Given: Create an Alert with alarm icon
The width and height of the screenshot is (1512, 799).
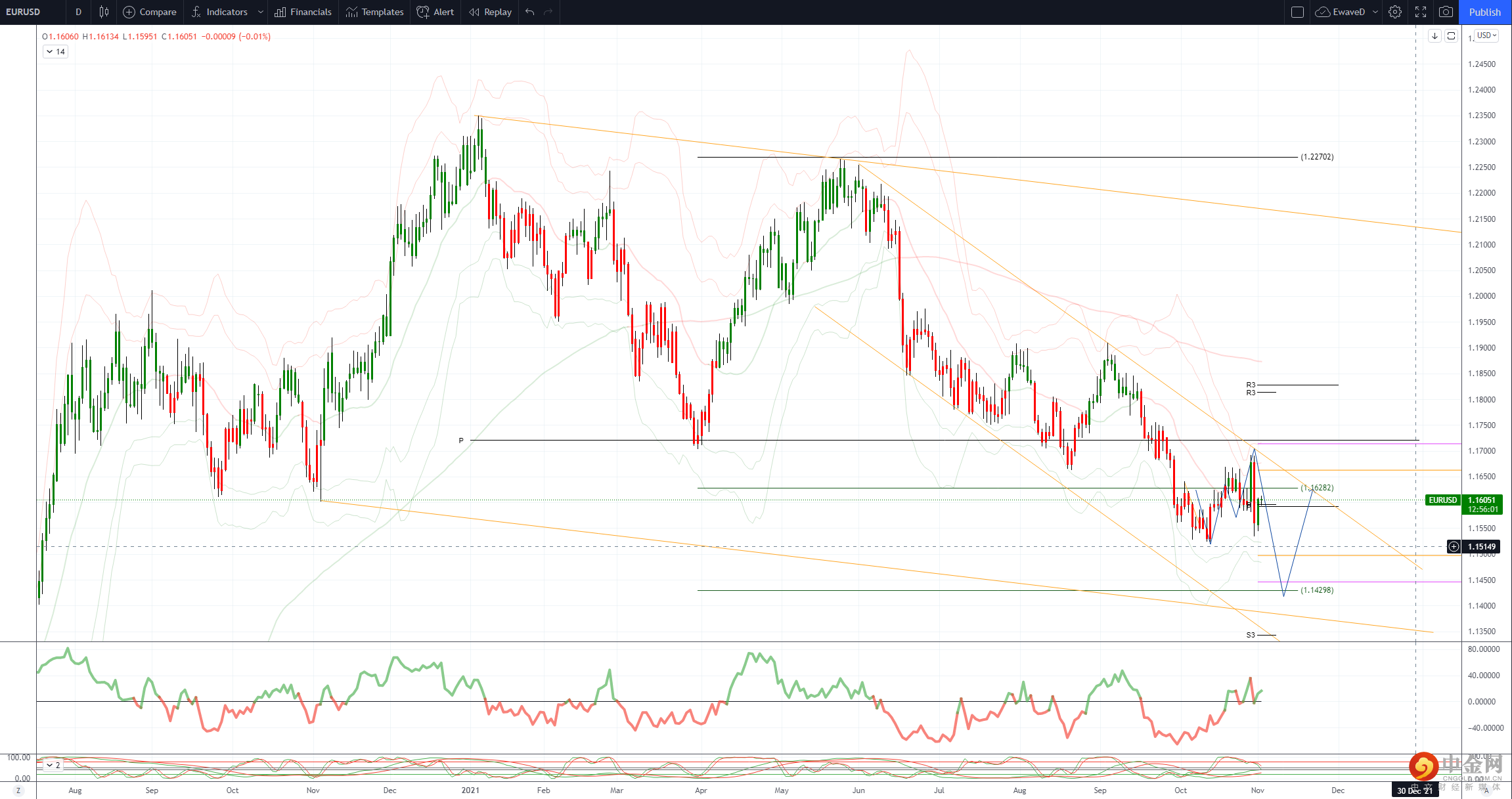Looking at the screenshot, I should (435, 12).
